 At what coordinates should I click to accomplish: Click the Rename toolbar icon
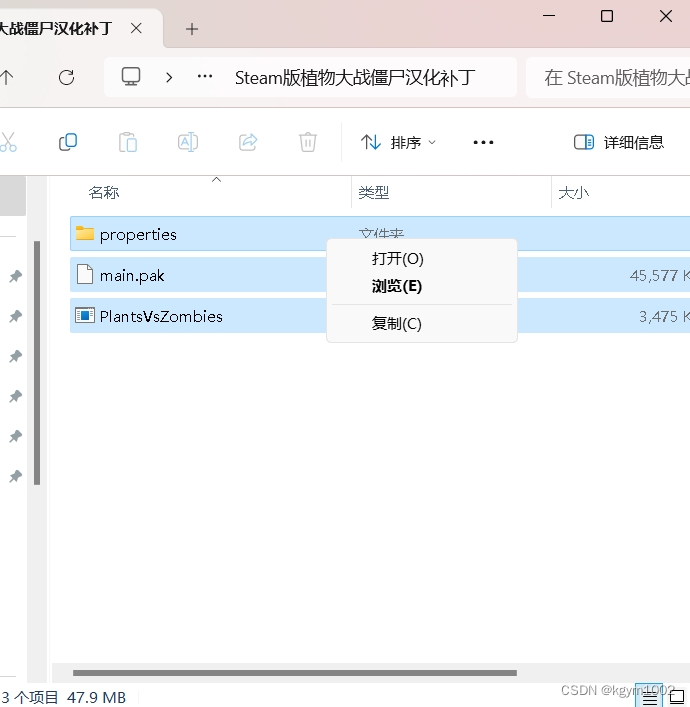188,142
